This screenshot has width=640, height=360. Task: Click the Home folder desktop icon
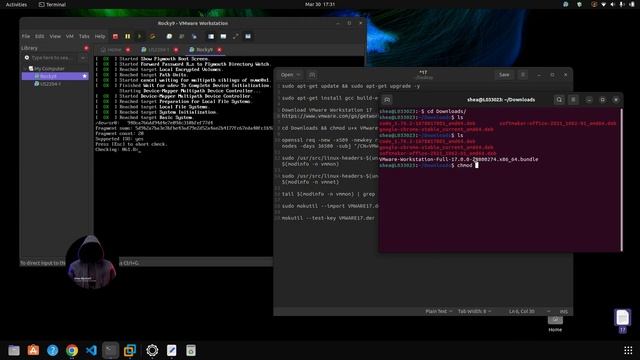coord(555,323)
